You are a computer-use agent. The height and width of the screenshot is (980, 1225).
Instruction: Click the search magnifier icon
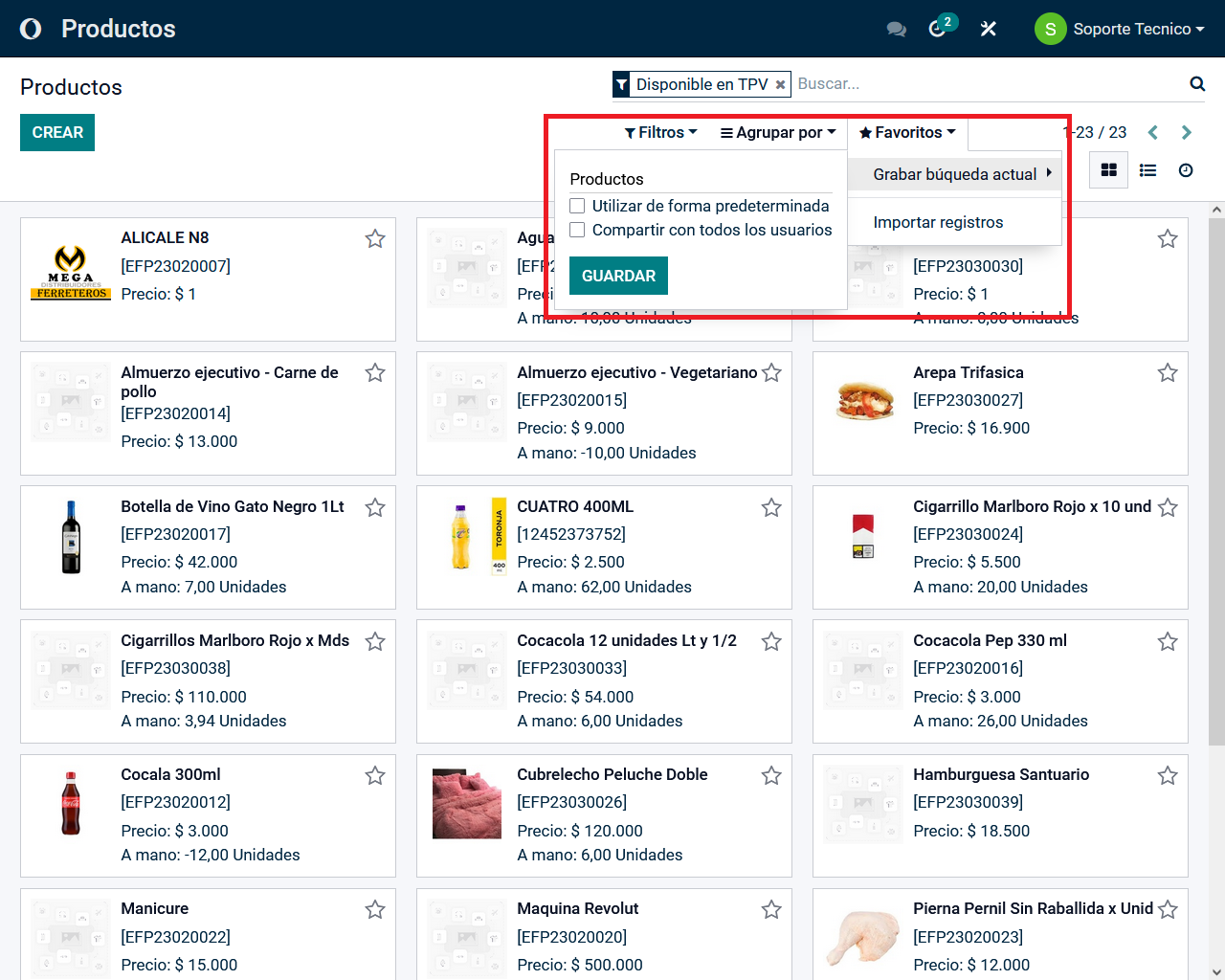(1197, 84)
